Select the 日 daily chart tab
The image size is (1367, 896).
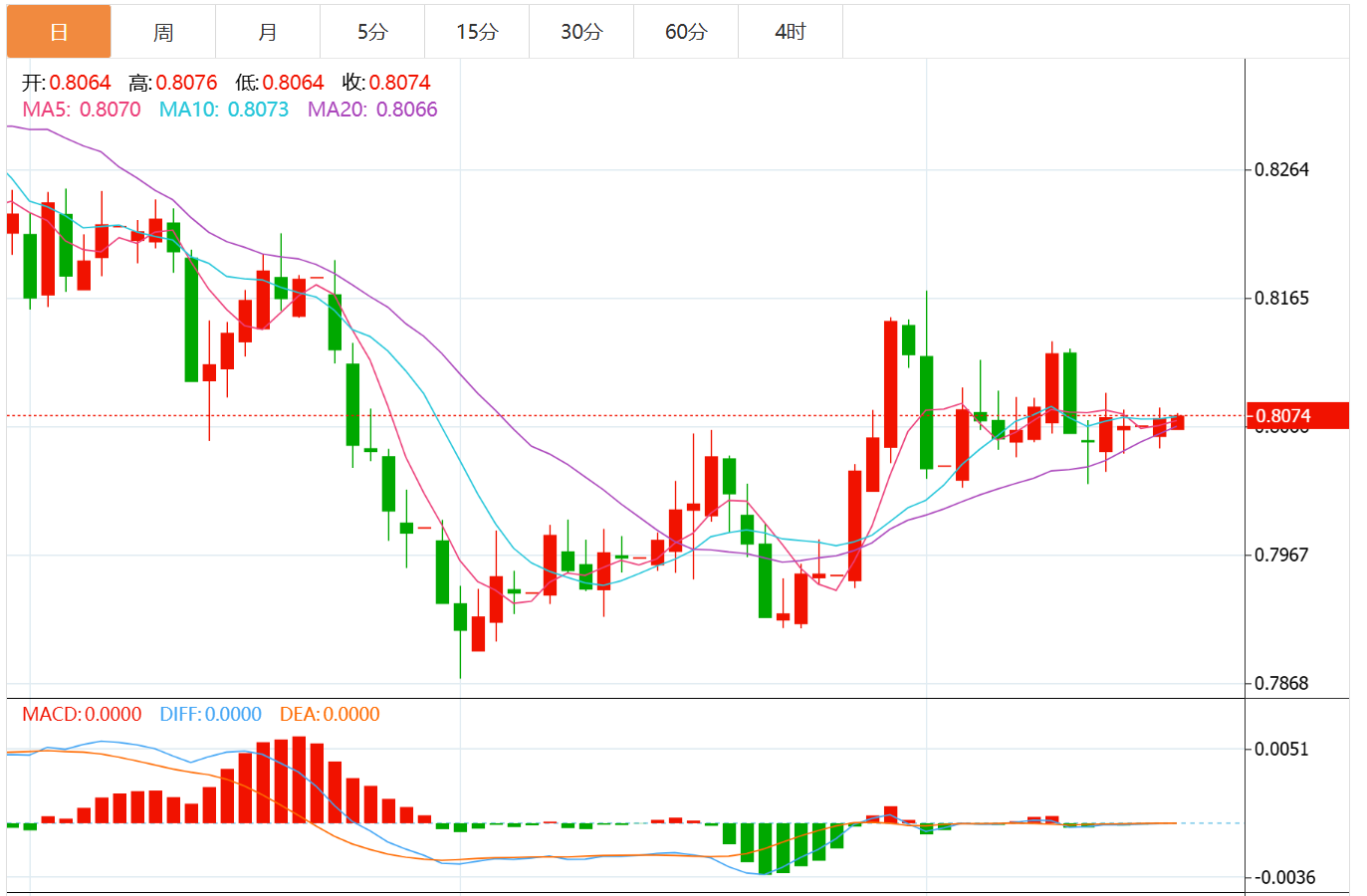pos(59,32)
